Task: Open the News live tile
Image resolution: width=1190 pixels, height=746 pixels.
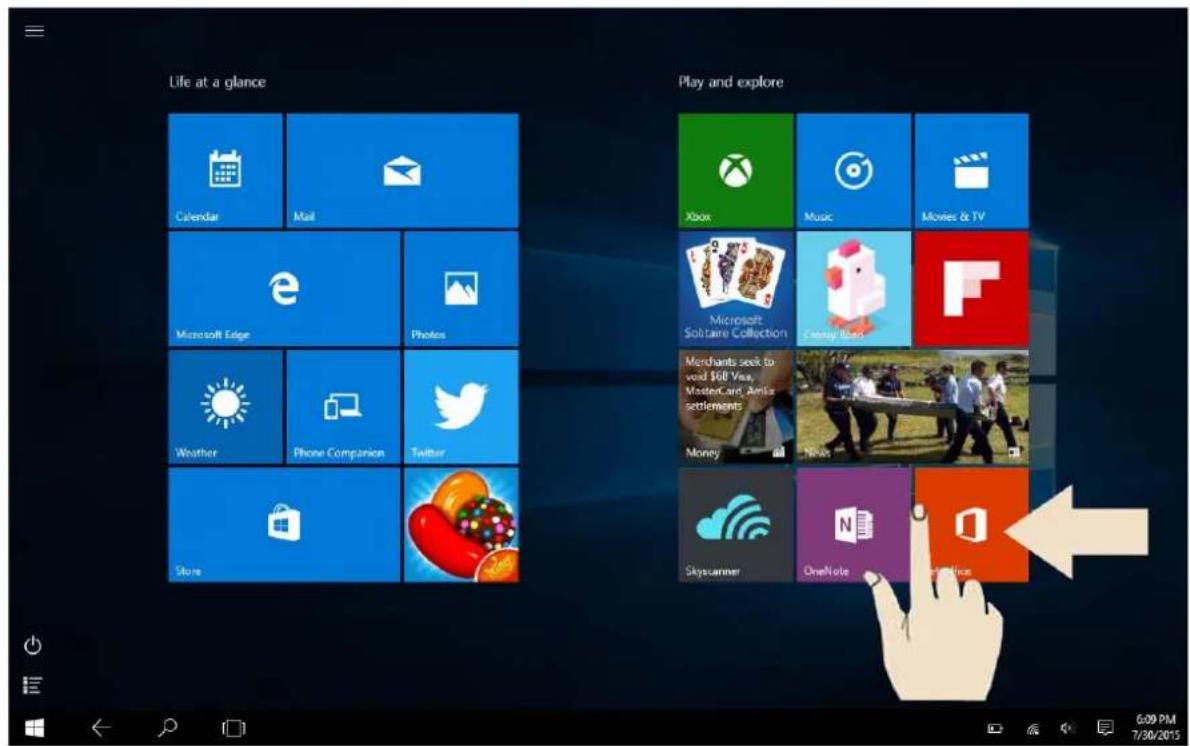Action: (913, 407)
